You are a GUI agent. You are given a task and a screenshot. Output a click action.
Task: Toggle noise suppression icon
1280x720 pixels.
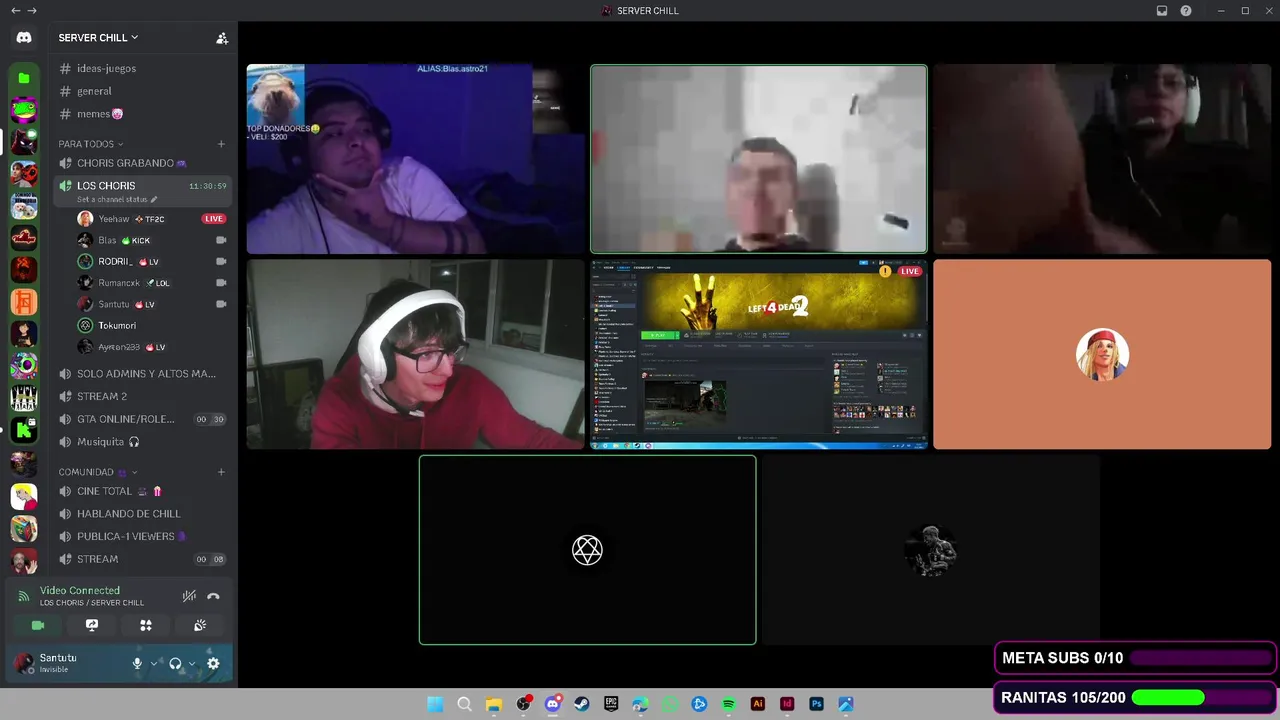coord(189,596)
